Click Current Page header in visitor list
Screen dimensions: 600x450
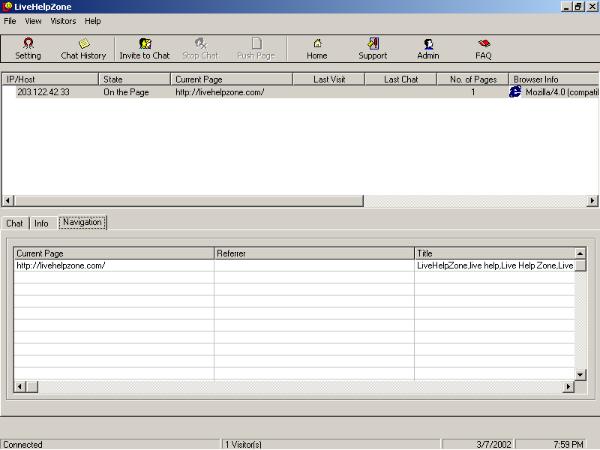(231, 79)
